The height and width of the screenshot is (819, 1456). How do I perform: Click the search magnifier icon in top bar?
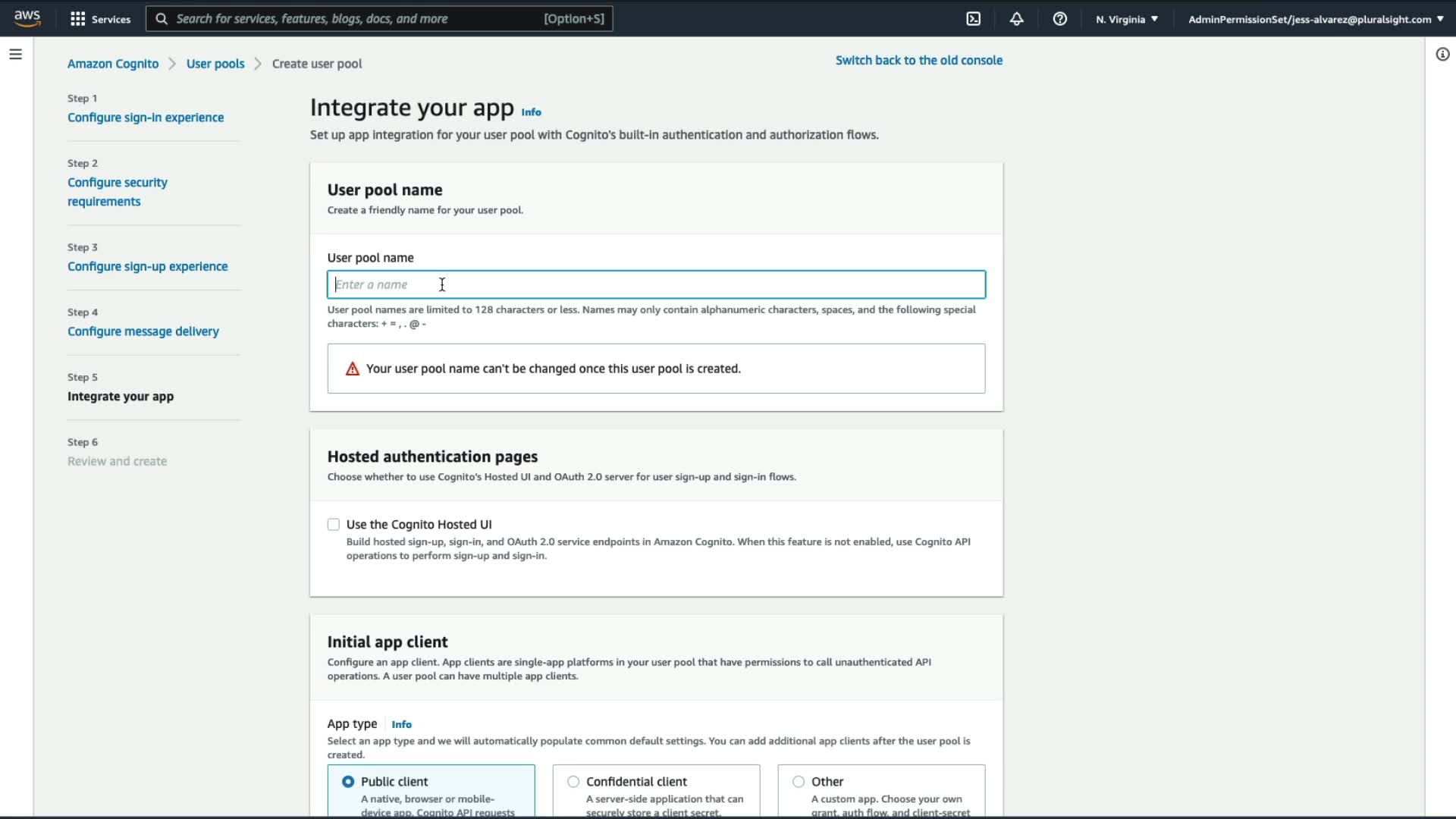point(162,19)
